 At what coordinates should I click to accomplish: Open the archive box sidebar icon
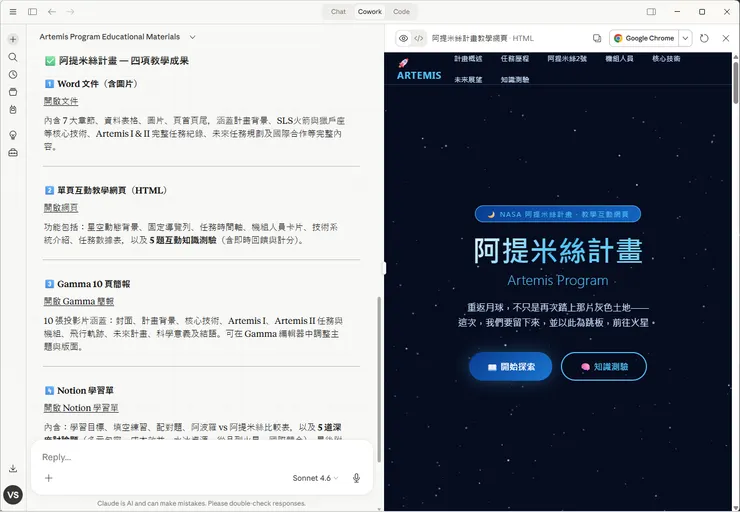(13, 92)
